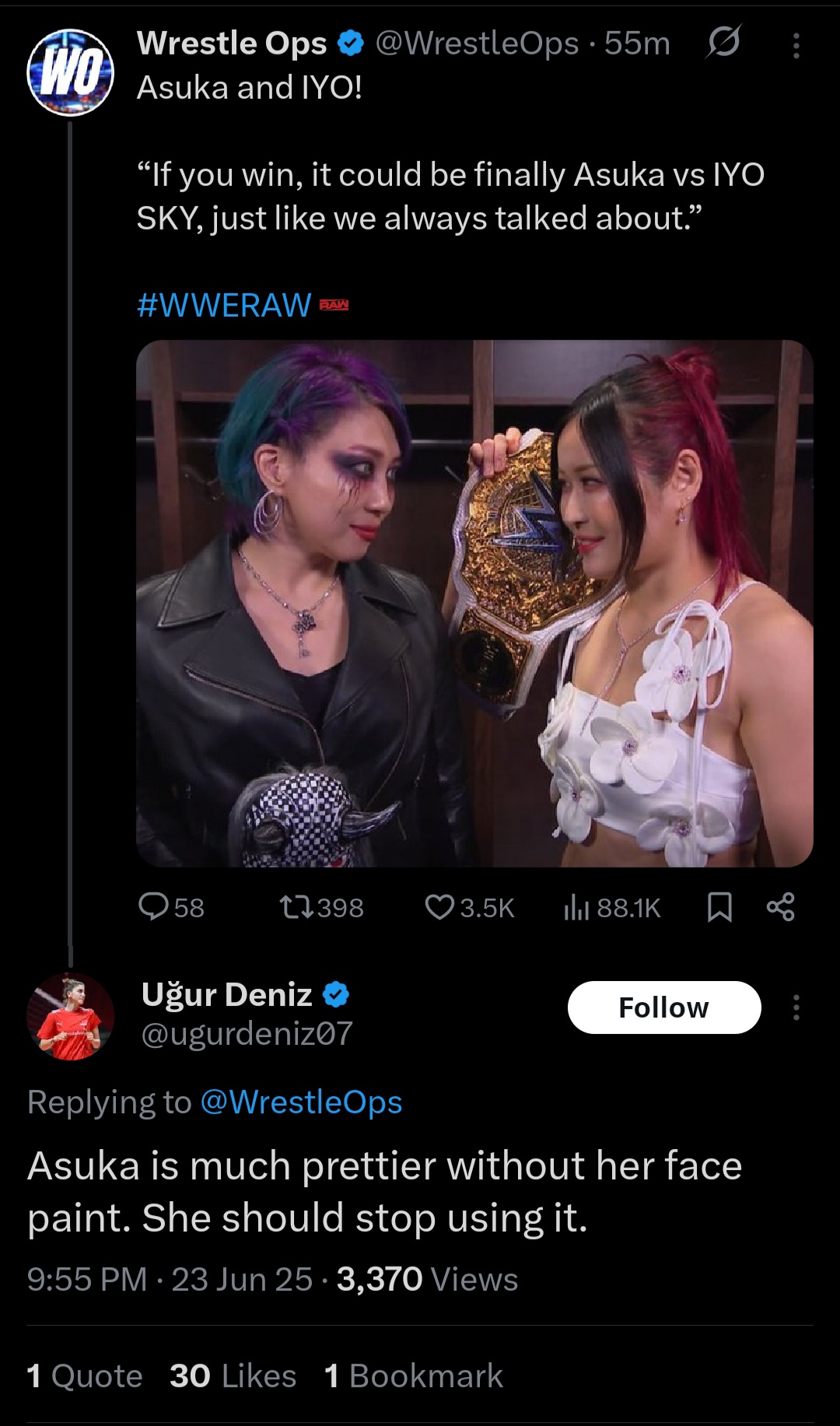This screenshot has width=840, height=1426.
Task: Open more options for Uğur Deniz reply
Action: click(x=796, y=1007)
